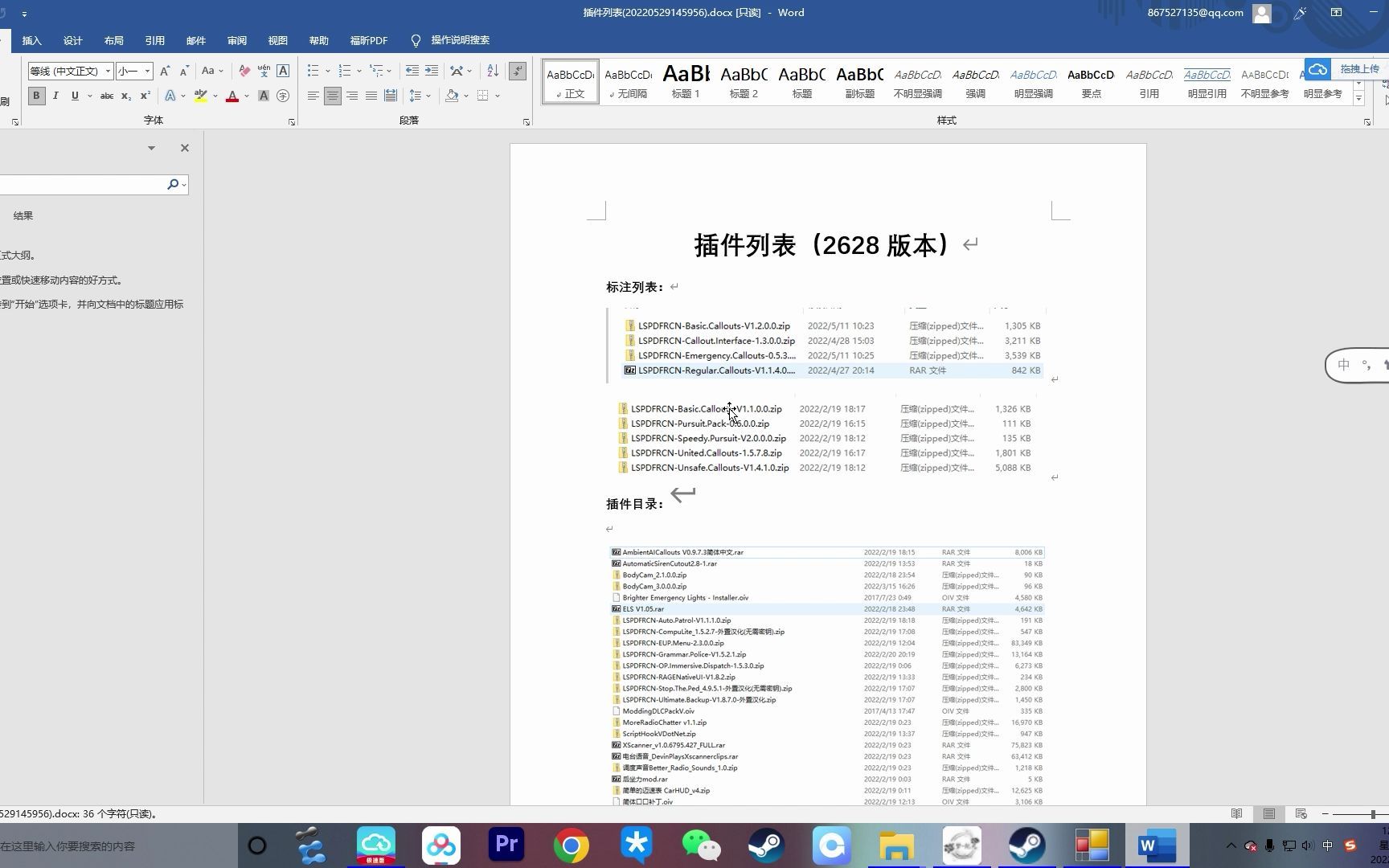The height and width of the screenshot is (868, 1389).
Task: Click navigation pane search field
Action: pyautogui.click(x=83, y=185)
